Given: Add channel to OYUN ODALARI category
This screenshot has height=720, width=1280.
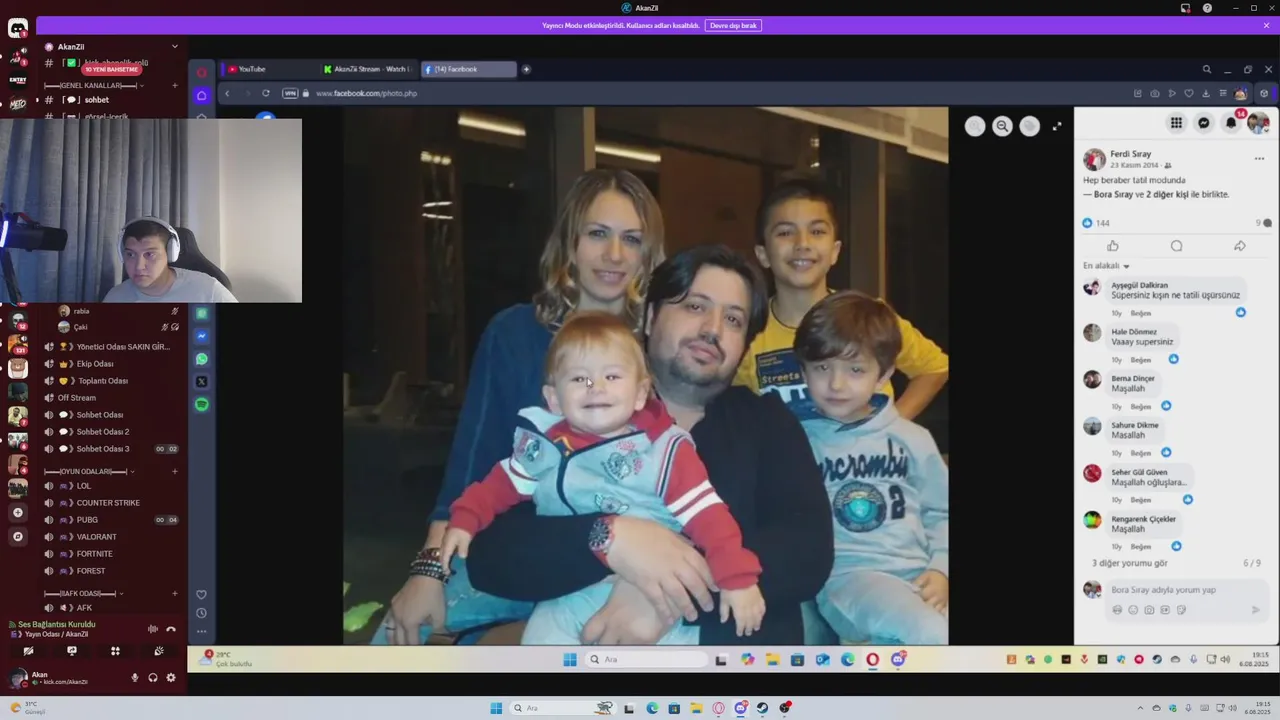Looking at the screenshot, I should click(175, 471).
